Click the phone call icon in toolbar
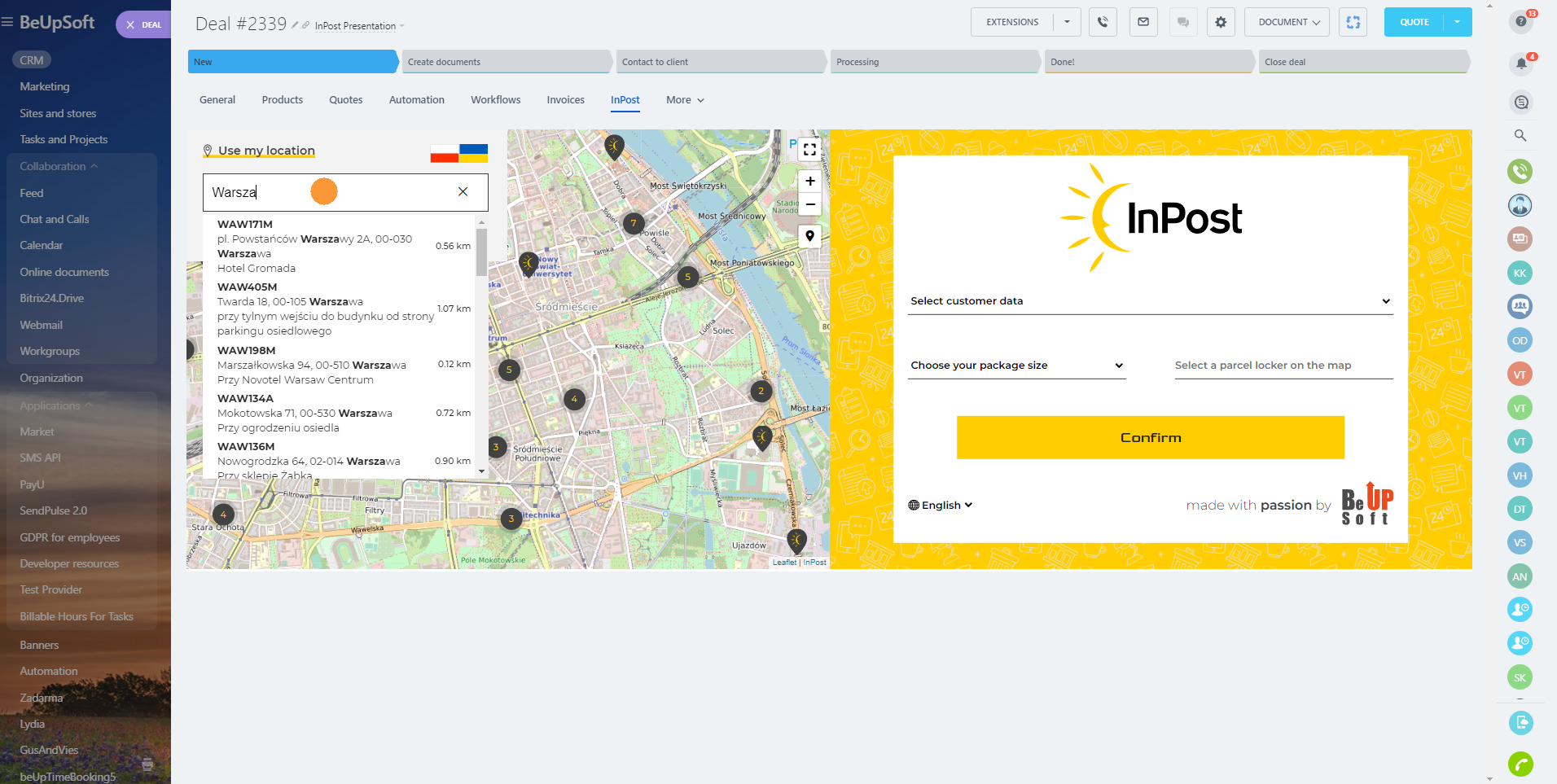 1103,22
